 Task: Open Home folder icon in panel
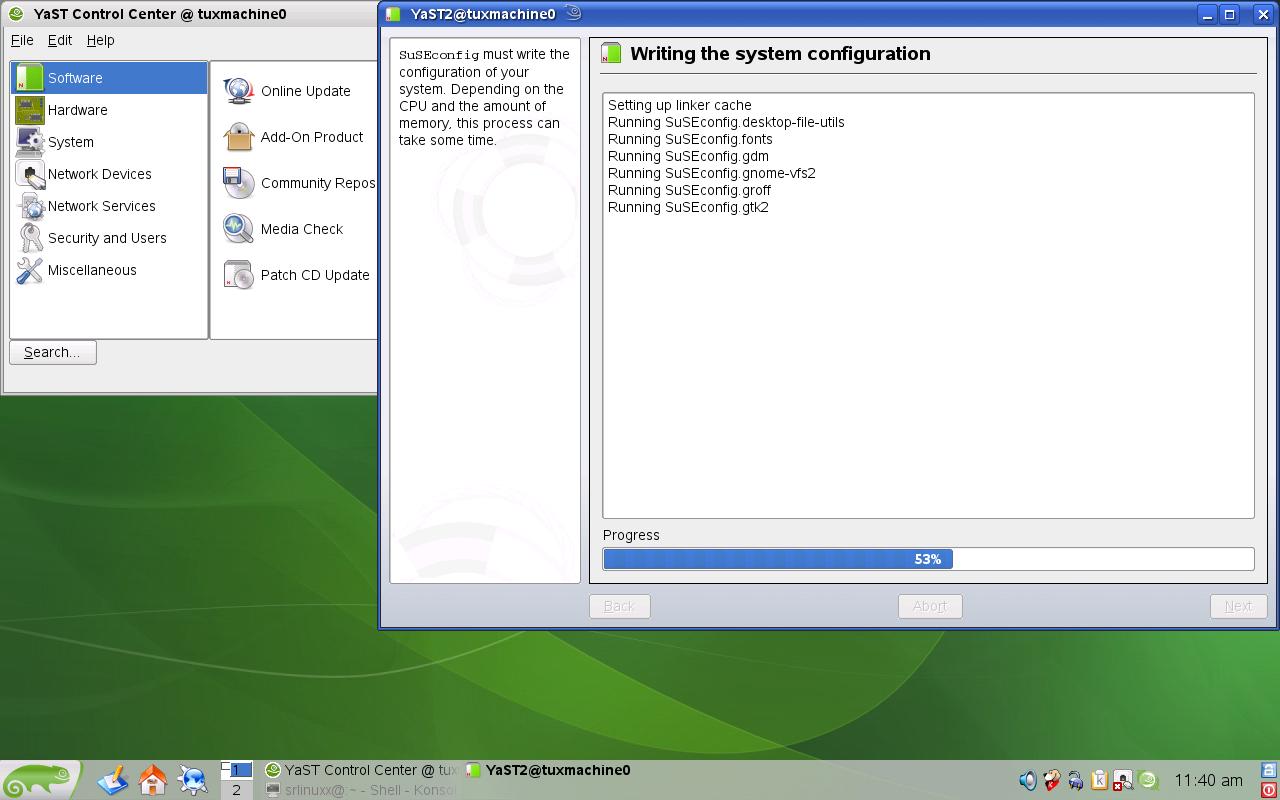pyautogui.click(x=153, y=780)
